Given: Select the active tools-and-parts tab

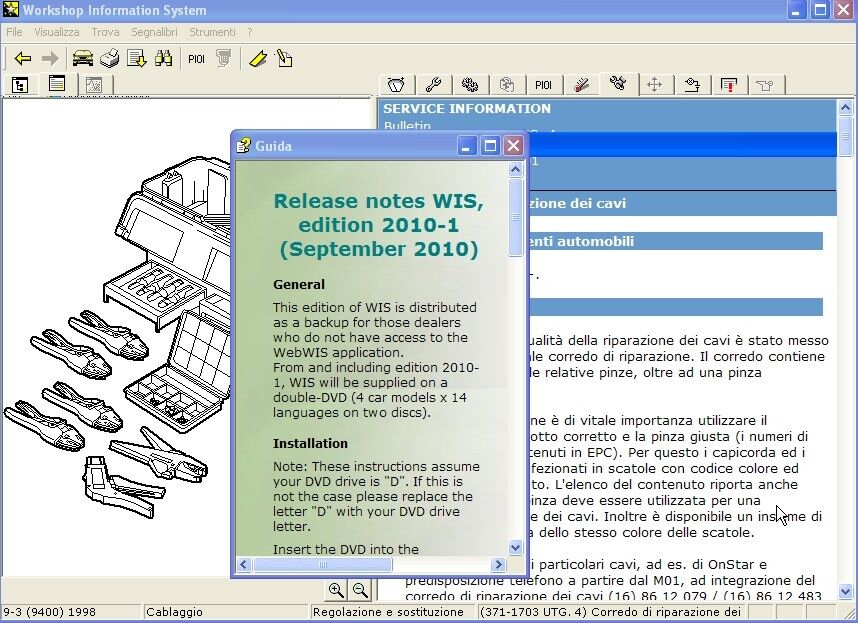Looking at the screenshot, I should click(x=618, y=84).
